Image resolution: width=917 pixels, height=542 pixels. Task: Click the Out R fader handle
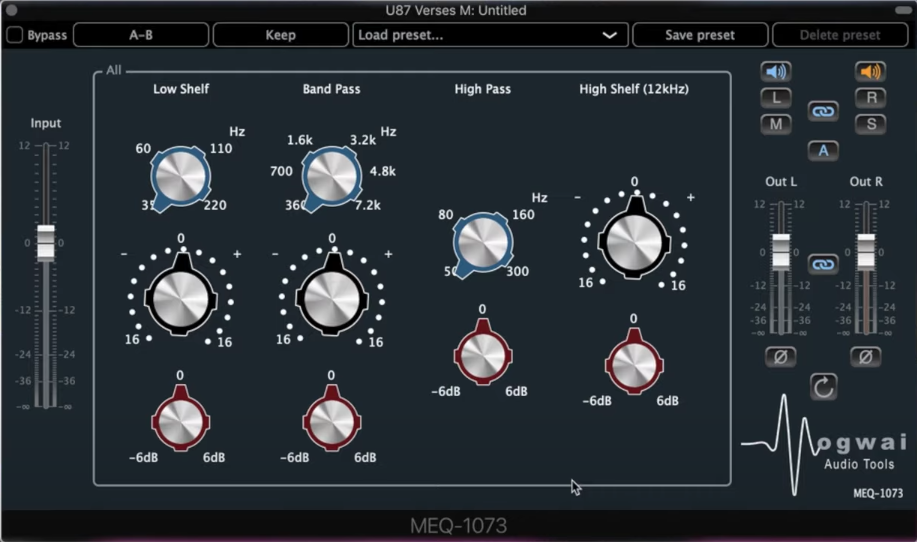pos(866,251)
